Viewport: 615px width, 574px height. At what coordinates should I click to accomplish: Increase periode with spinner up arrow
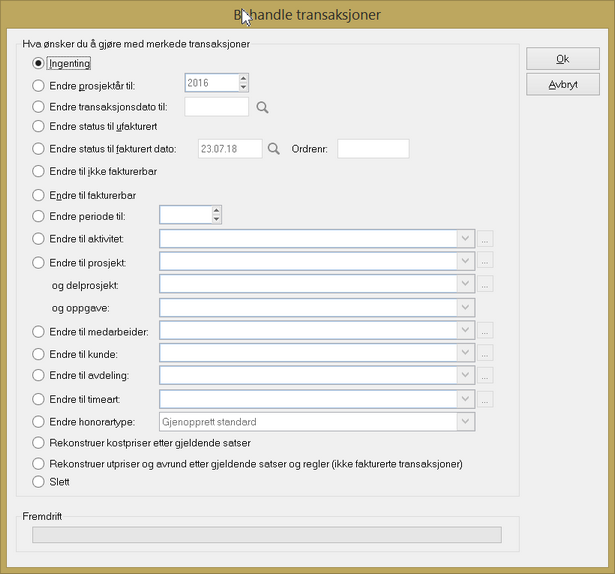217,210
